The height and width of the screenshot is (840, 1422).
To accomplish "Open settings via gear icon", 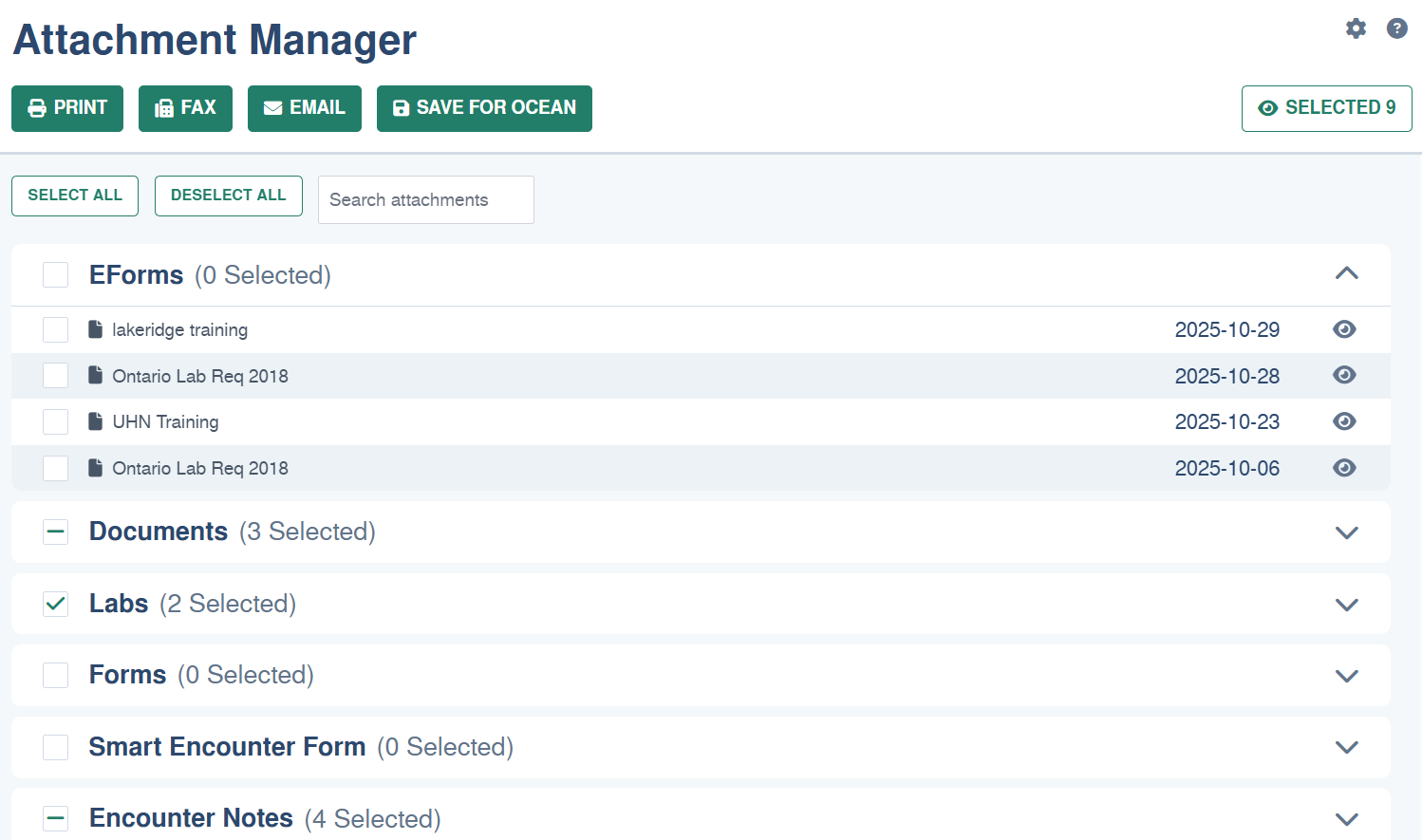I will tap(1356, 28).
